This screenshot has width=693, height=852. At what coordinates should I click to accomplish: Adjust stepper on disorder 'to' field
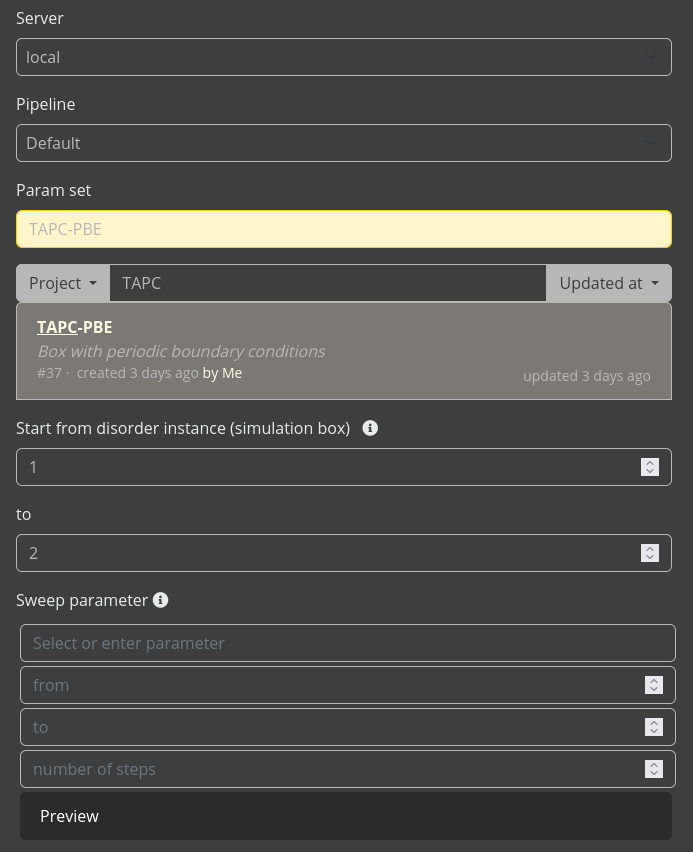650,553
